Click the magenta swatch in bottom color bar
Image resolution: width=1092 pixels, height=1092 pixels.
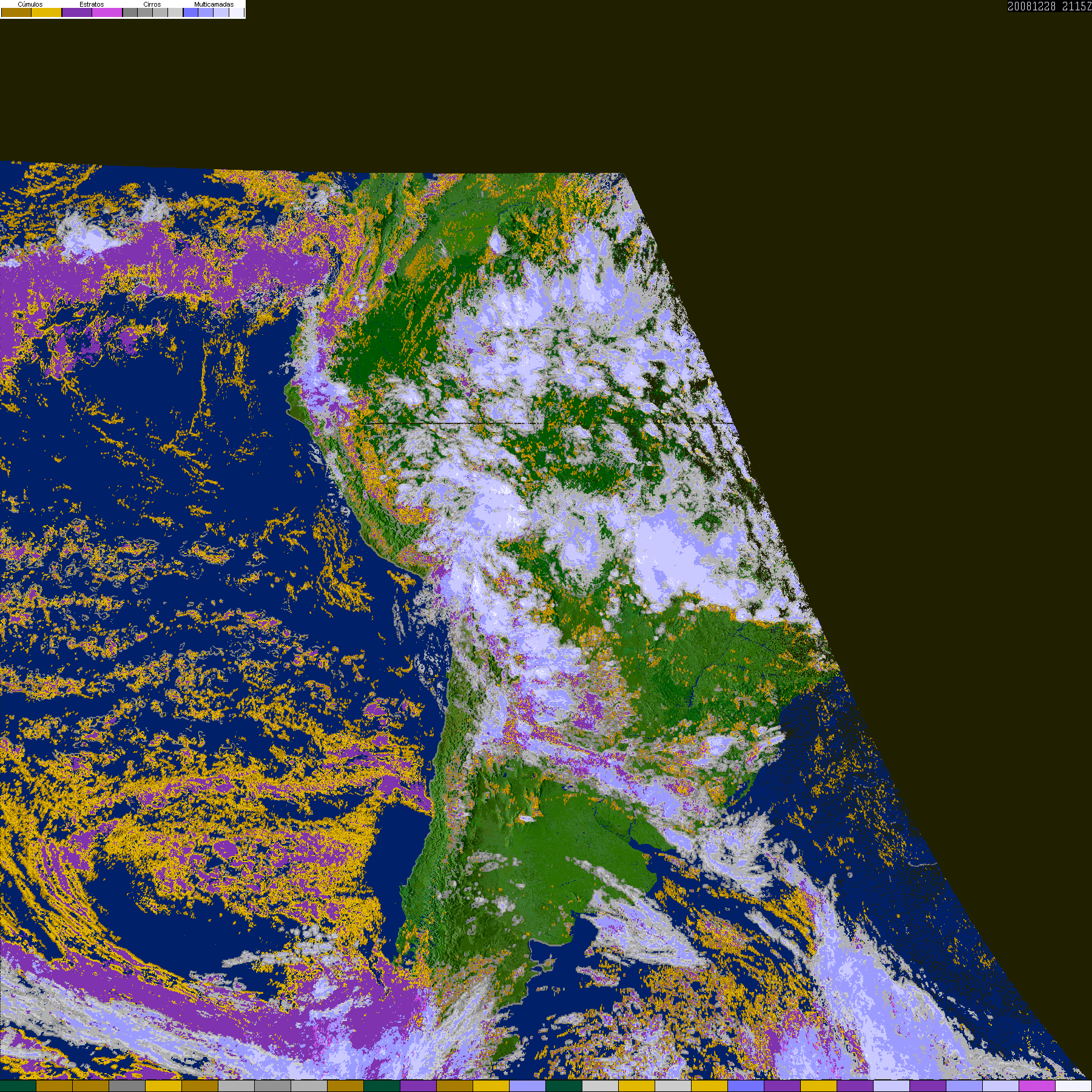click(1037, 1086)
